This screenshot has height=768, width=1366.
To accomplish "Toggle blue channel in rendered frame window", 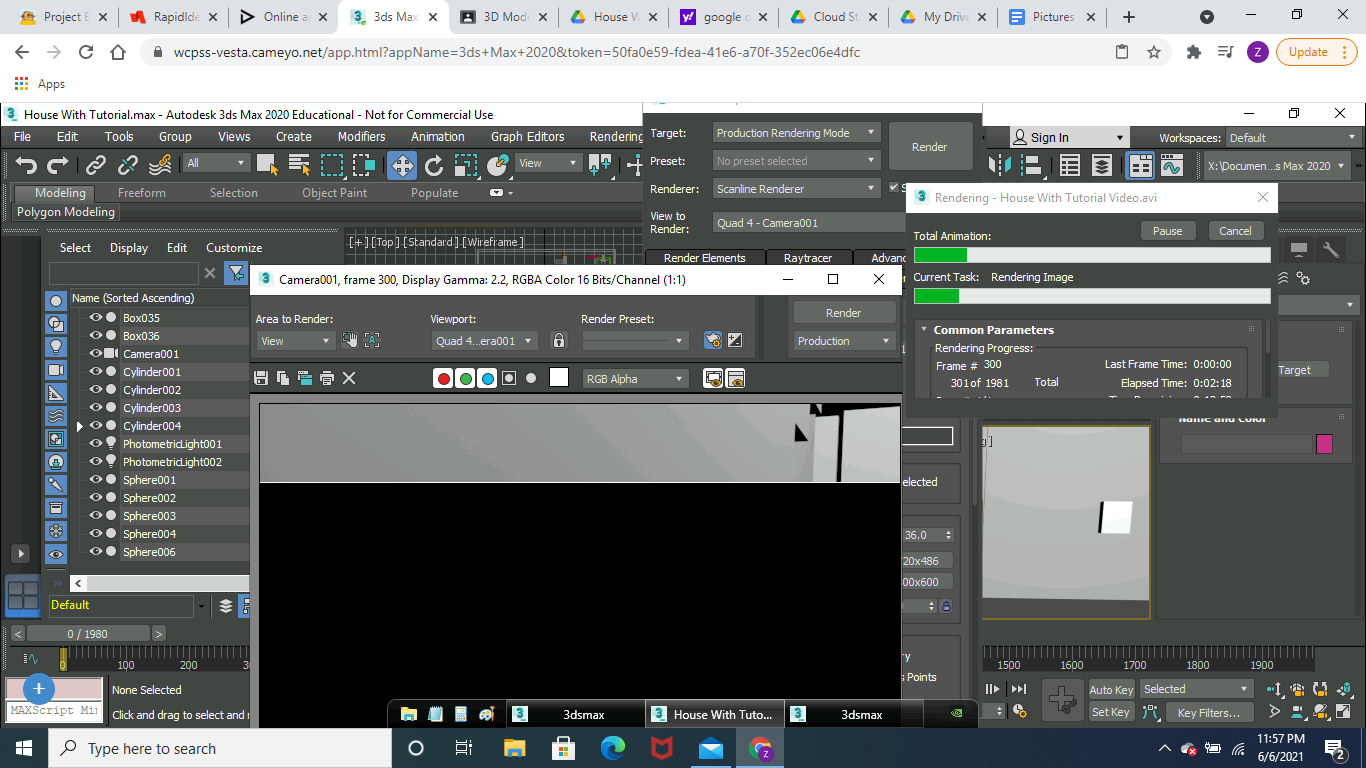I will pos(487,378).
